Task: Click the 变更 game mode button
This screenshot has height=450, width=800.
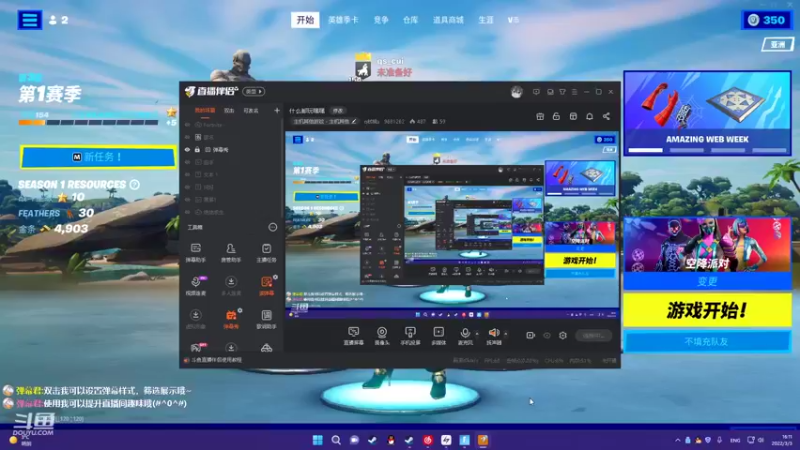Action: pos(707,281)
